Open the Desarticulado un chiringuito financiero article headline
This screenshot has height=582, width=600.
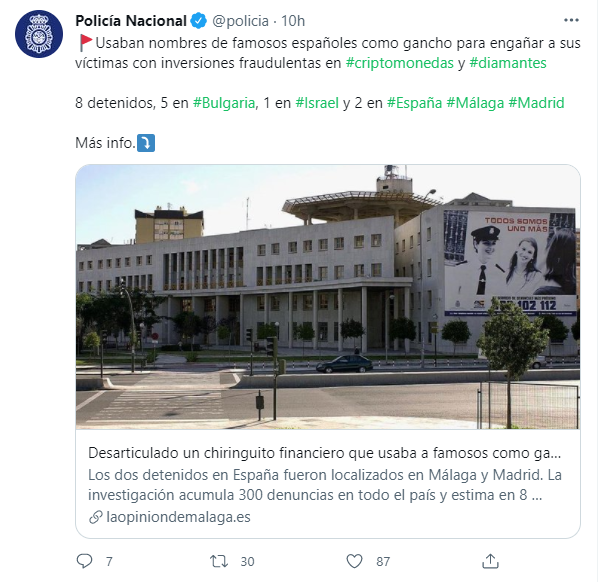tap(324, 453)
